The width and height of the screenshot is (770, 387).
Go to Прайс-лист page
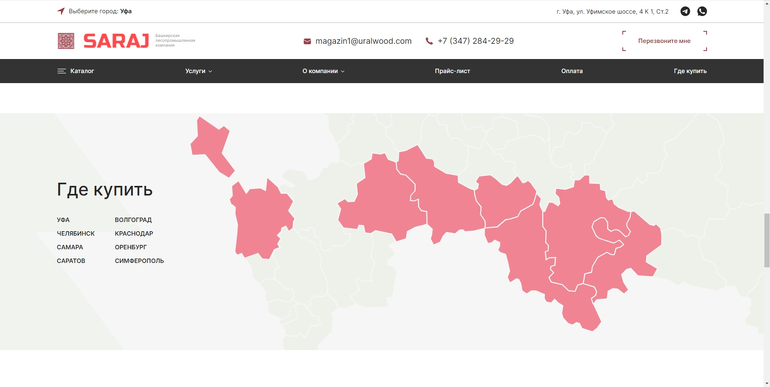point(452,71)
